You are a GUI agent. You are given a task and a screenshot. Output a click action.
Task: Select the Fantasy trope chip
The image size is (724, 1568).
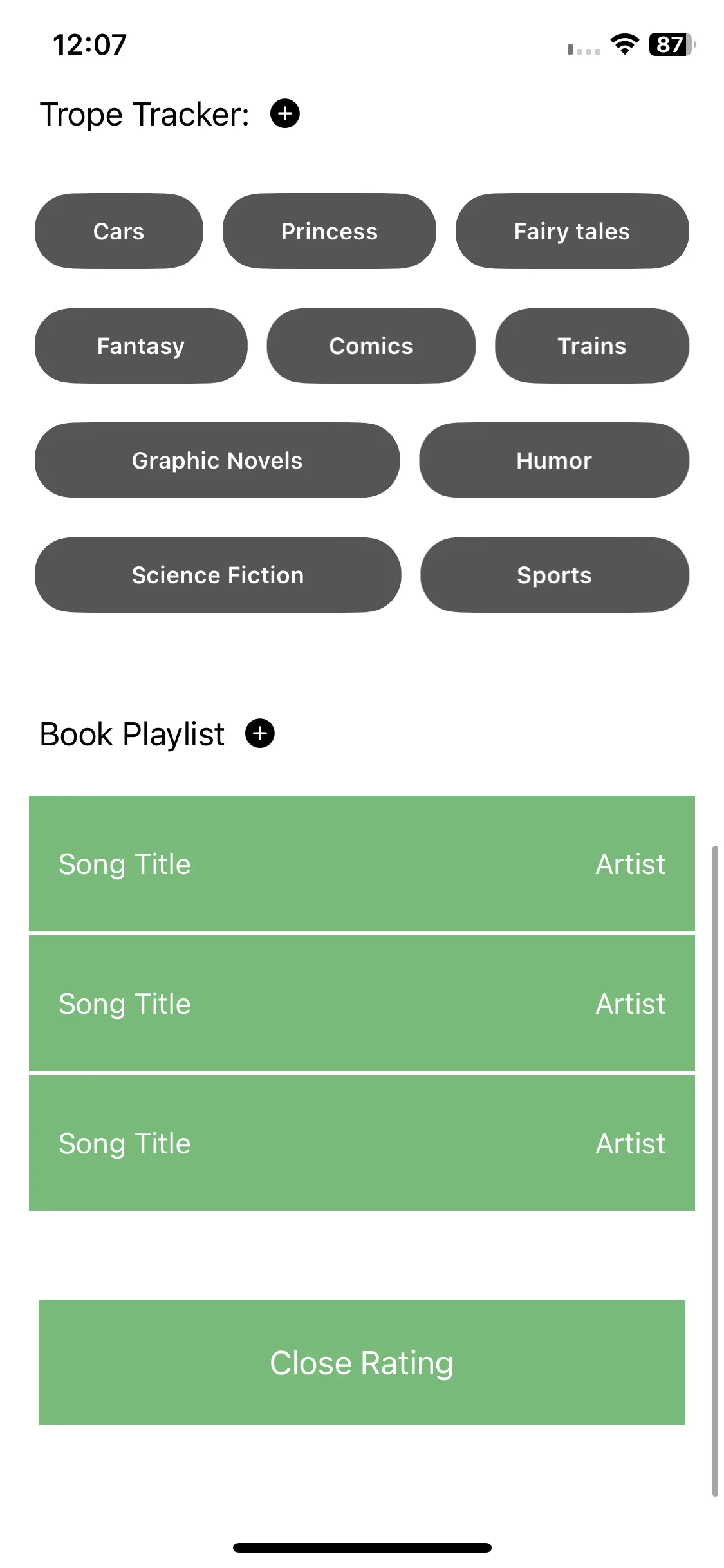(x=141, y=346)
